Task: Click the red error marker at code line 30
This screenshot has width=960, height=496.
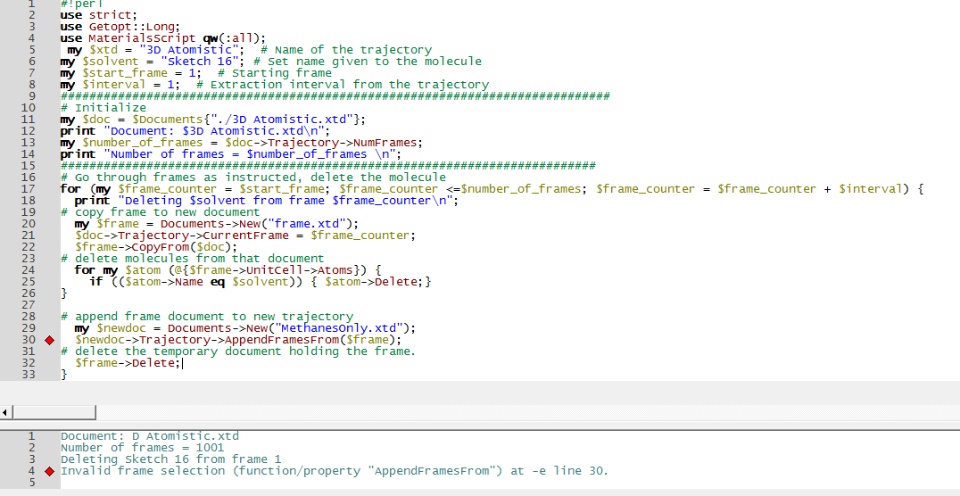Action: 50,340
